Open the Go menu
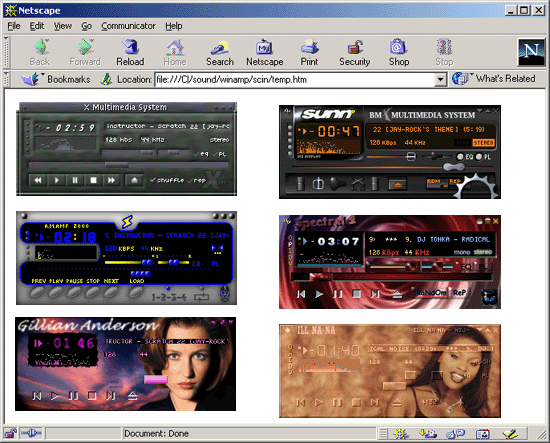 [86, 26]
